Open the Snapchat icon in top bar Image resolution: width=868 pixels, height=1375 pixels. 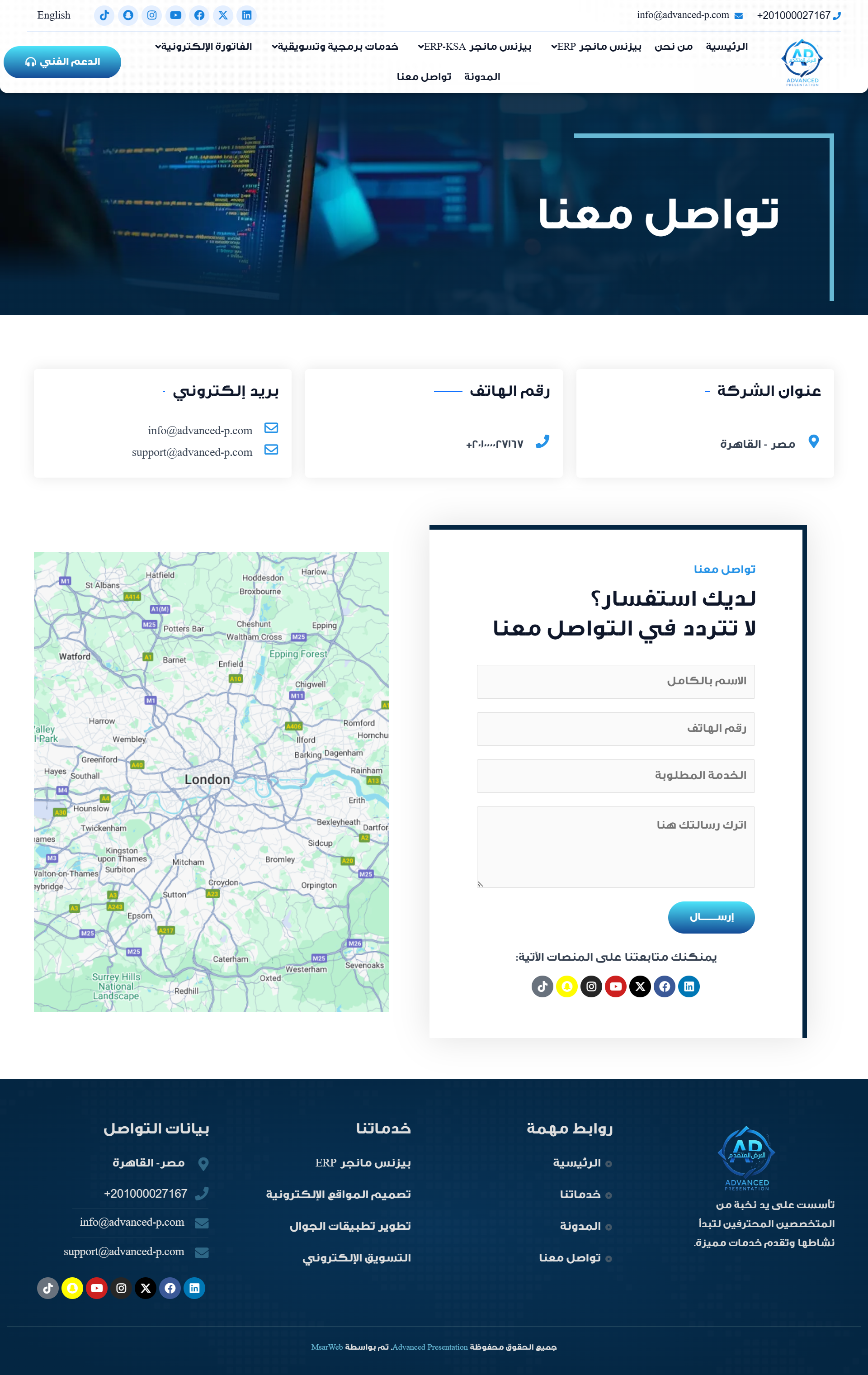128,15
